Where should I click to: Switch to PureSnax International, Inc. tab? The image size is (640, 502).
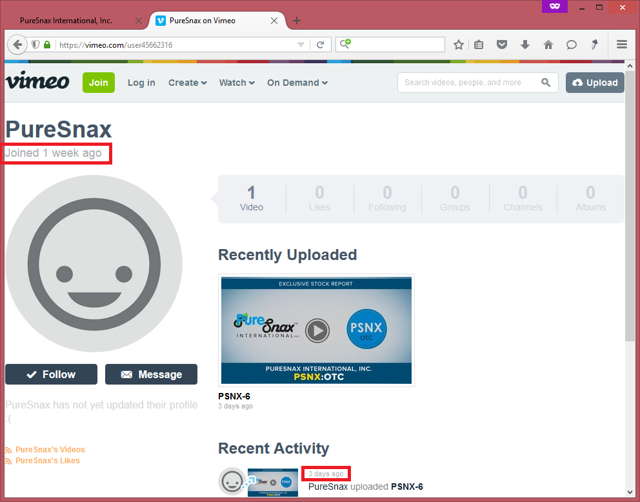(x=66, y=20)
